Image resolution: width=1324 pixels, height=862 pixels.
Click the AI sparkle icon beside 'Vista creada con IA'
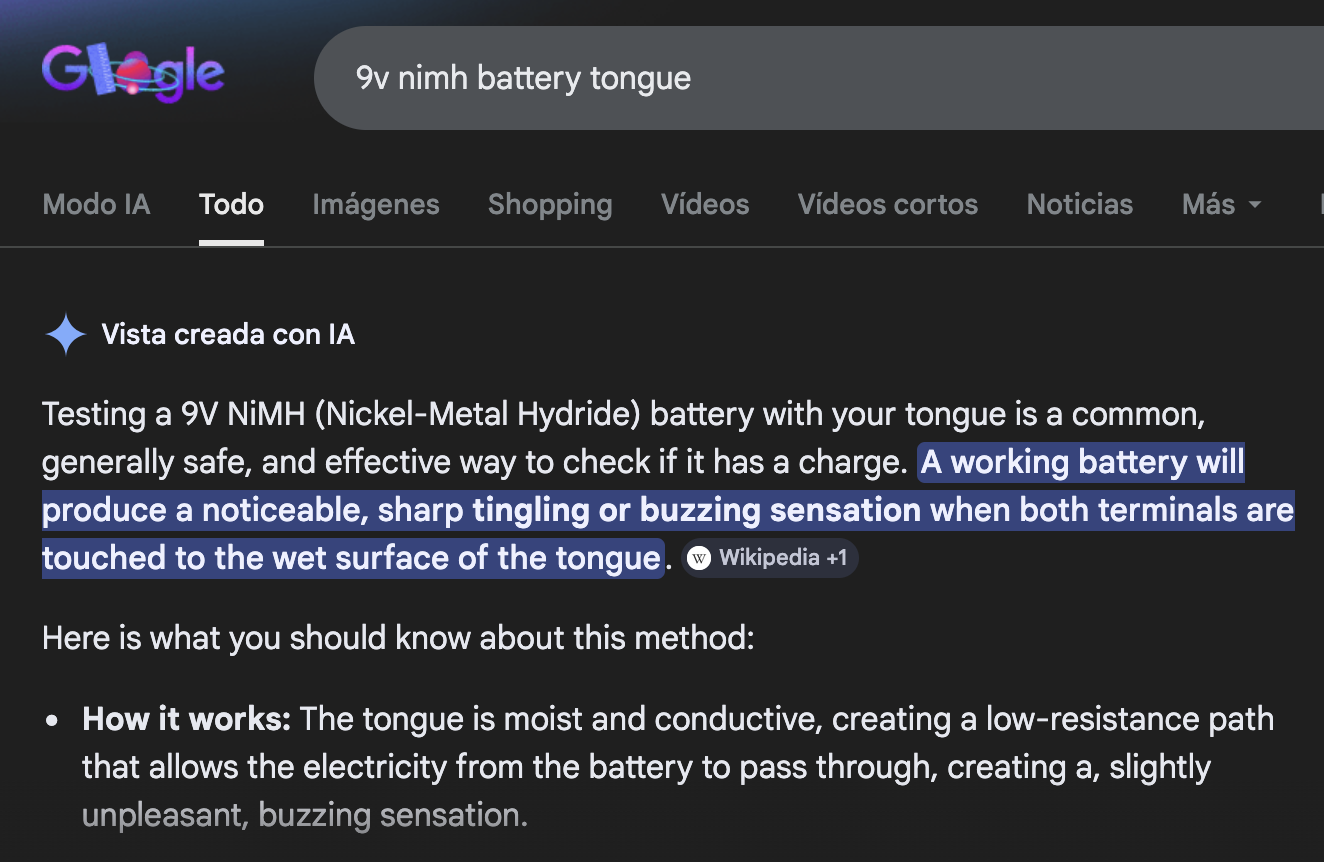64,334
